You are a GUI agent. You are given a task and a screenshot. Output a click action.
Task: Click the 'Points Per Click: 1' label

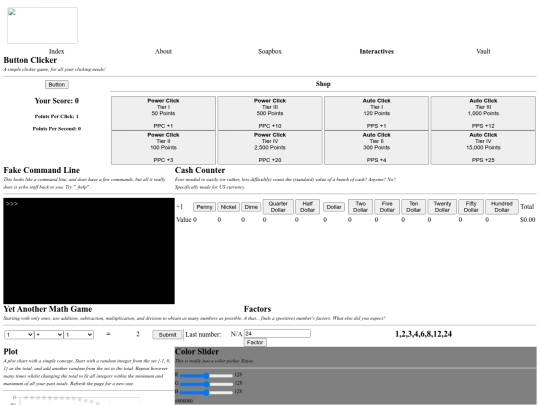(x=56, y=116)
